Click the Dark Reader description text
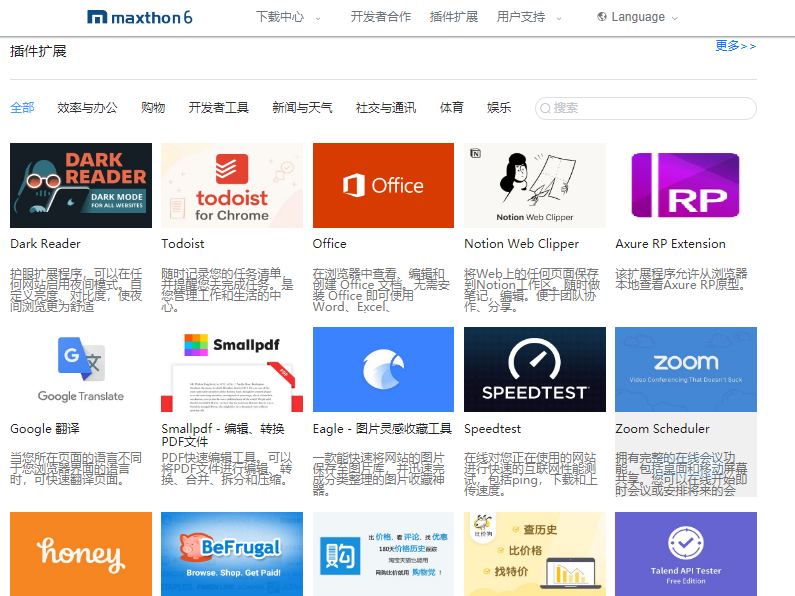The width and height of the screenshot is (795, 596). tap(77, 290)
